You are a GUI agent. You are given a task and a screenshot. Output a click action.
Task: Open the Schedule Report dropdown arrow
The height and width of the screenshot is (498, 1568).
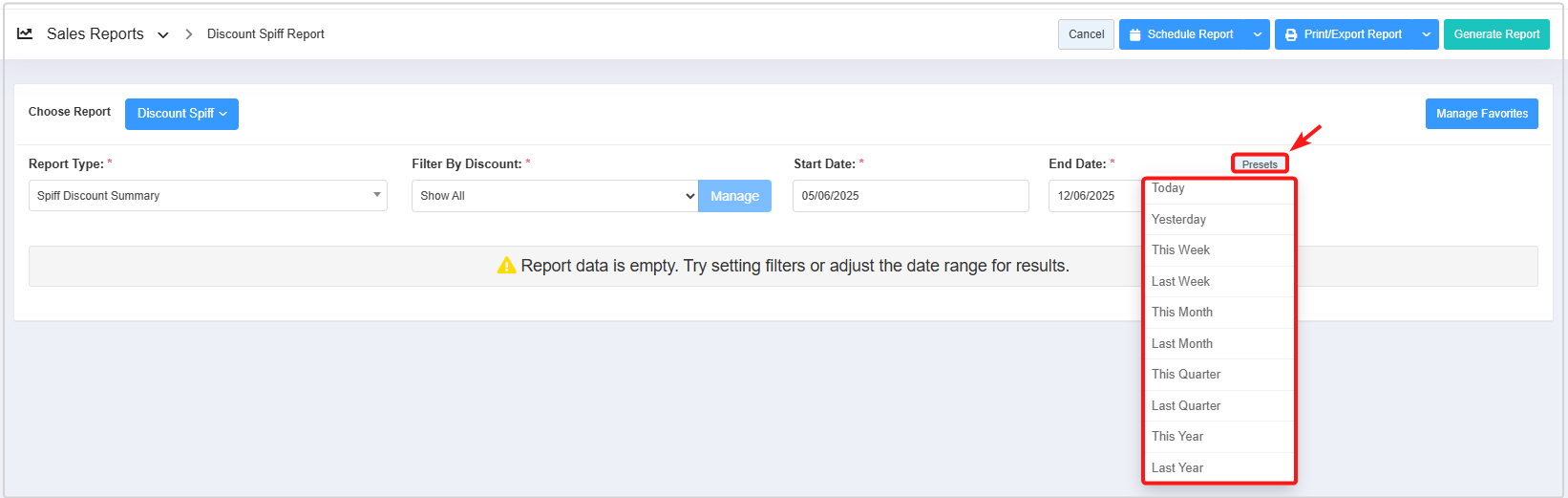[1257, 34]
